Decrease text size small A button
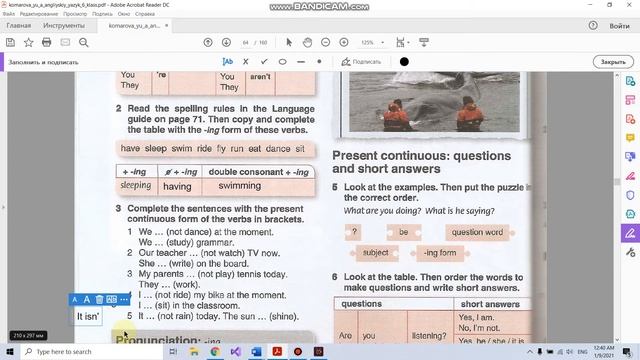 (x=74, y=300)
